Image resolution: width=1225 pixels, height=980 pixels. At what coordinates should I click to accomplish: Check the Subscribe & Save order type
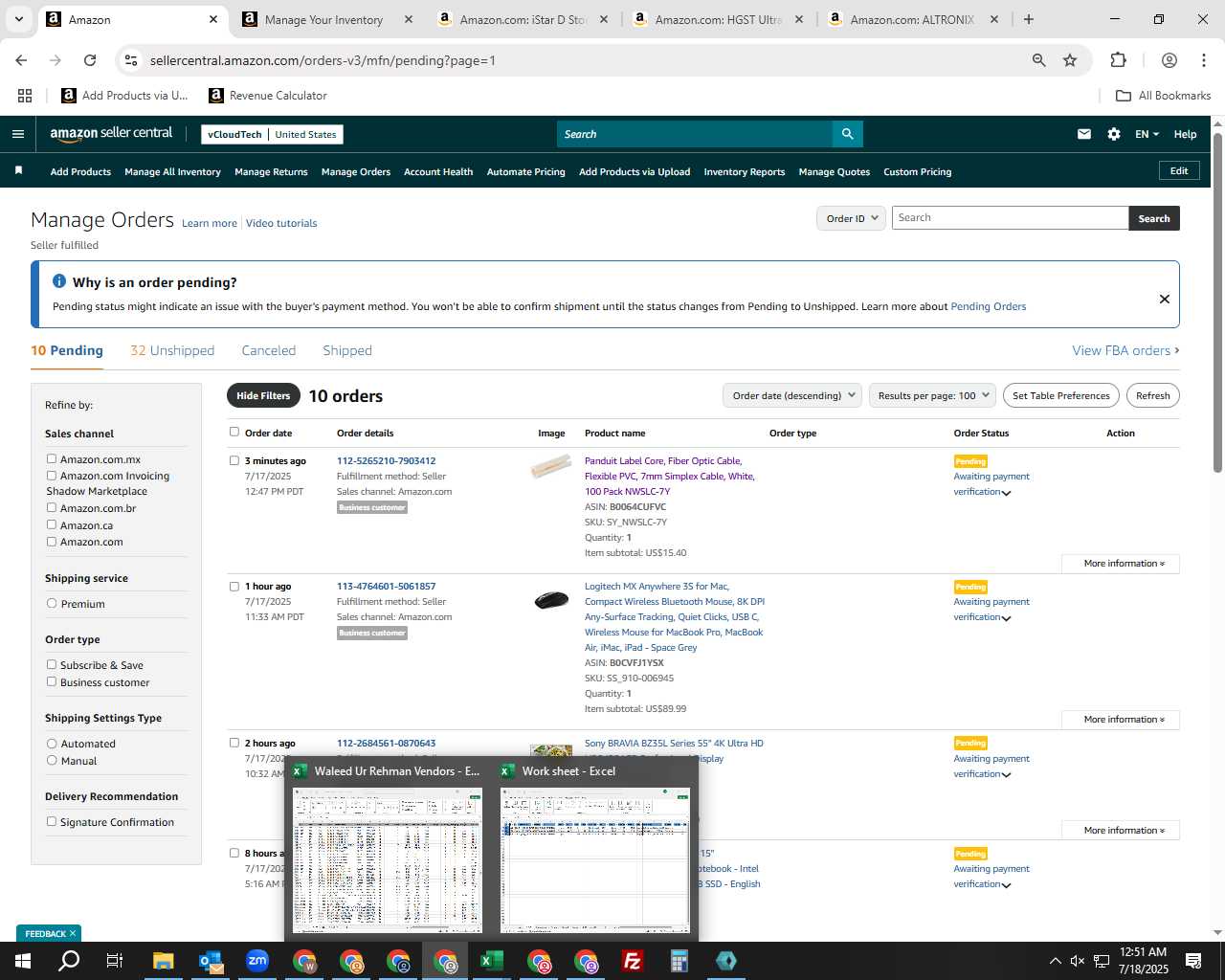pos(52,664)
